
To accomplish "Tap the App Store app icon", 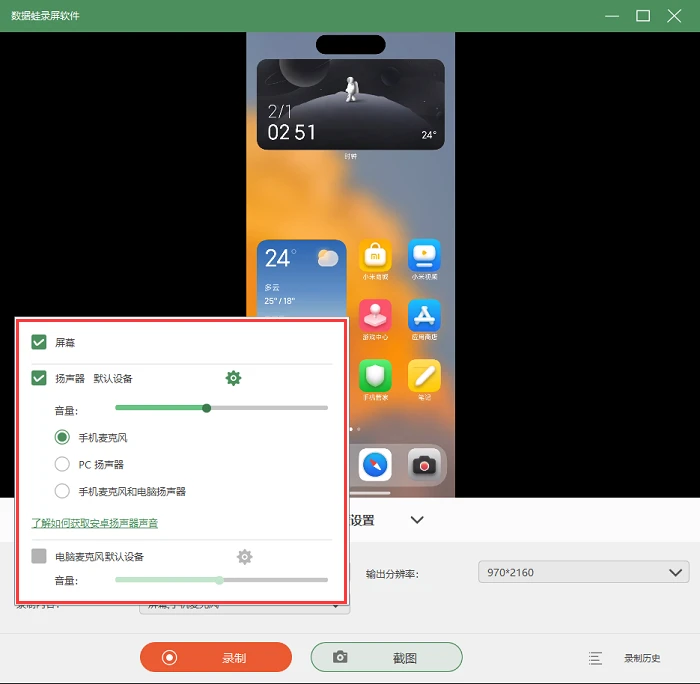I will coord(424,316).
